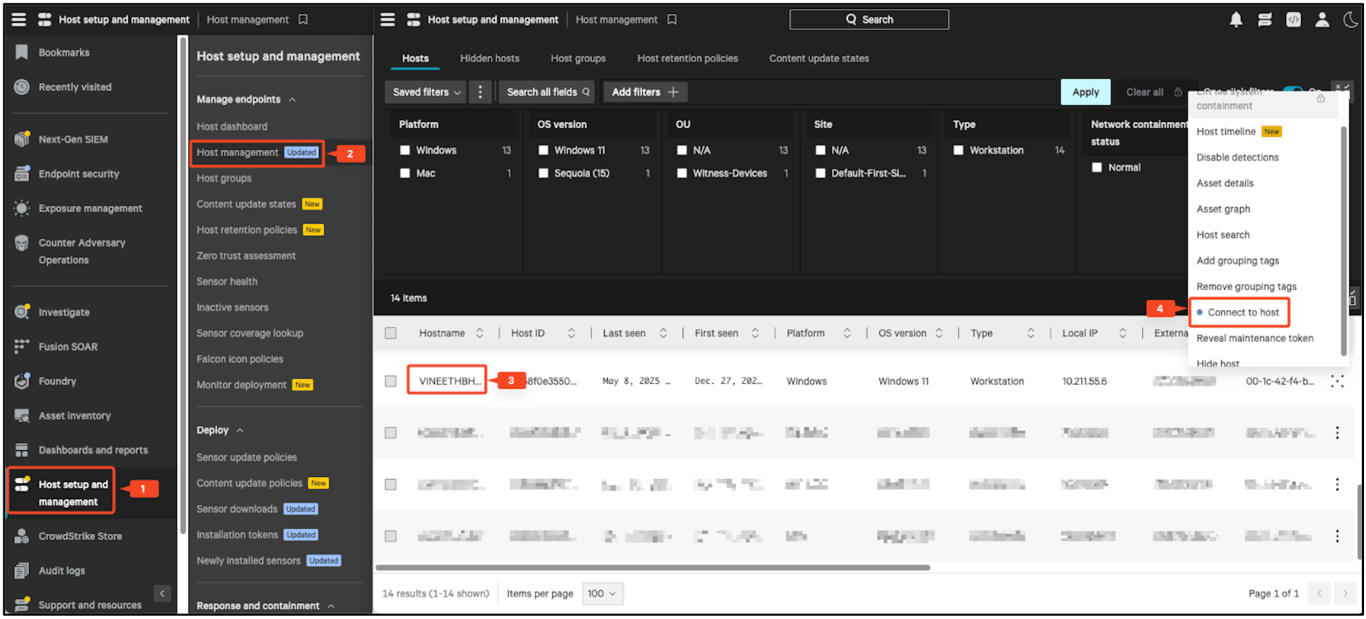This screenshot has width=1366, height=619.
Task: Open hamburger menu in left pane header
Action: [19, 19]
